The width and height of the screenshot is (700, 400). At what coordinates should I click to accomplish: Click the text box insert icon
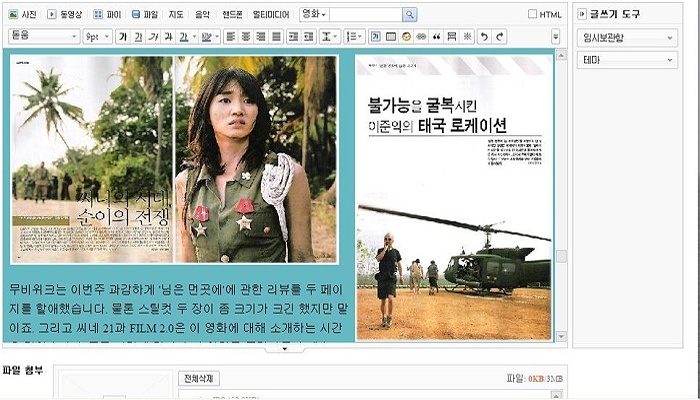(376, 37)
